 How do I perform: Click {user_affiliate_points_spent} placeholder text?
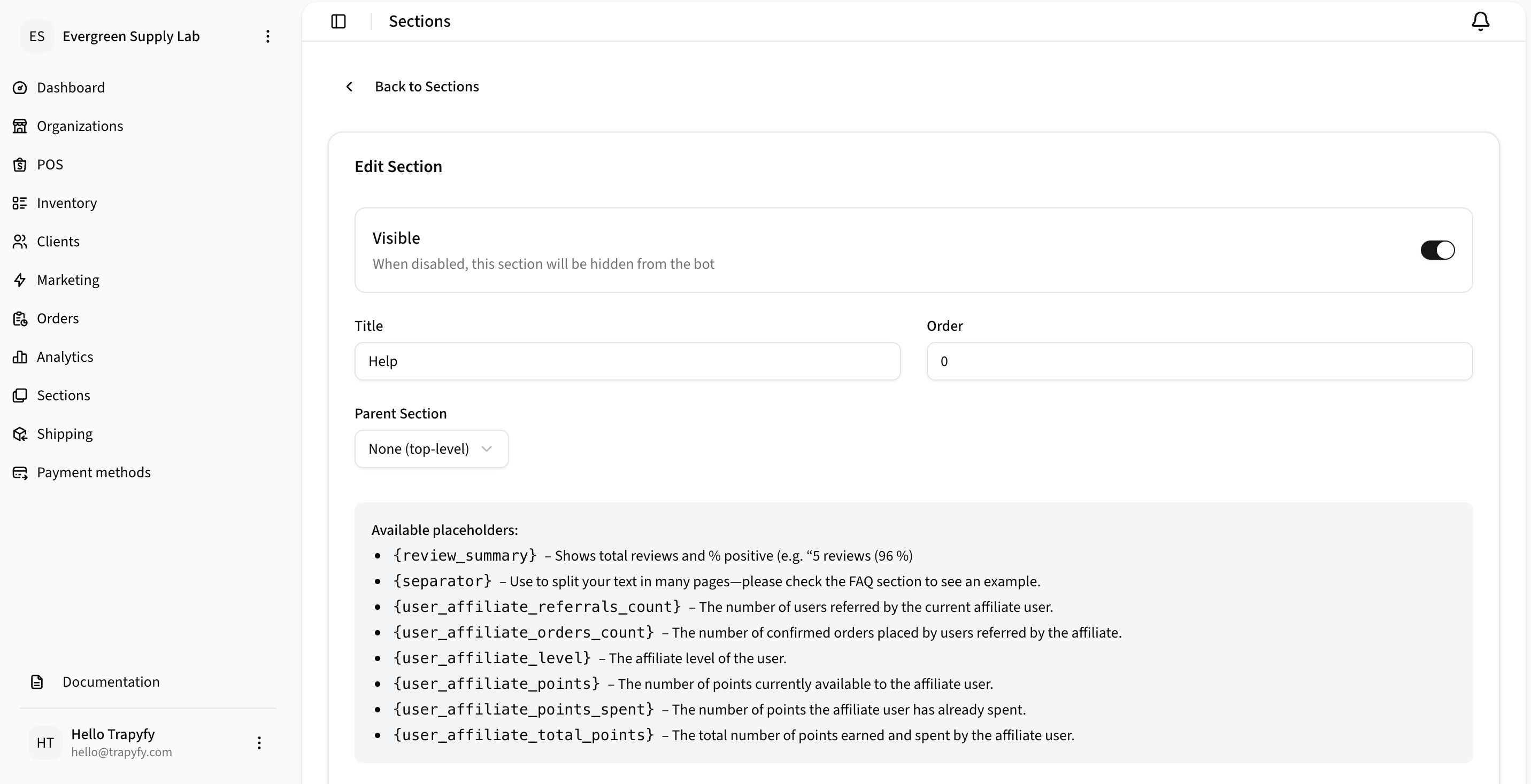tap(523, 709)
